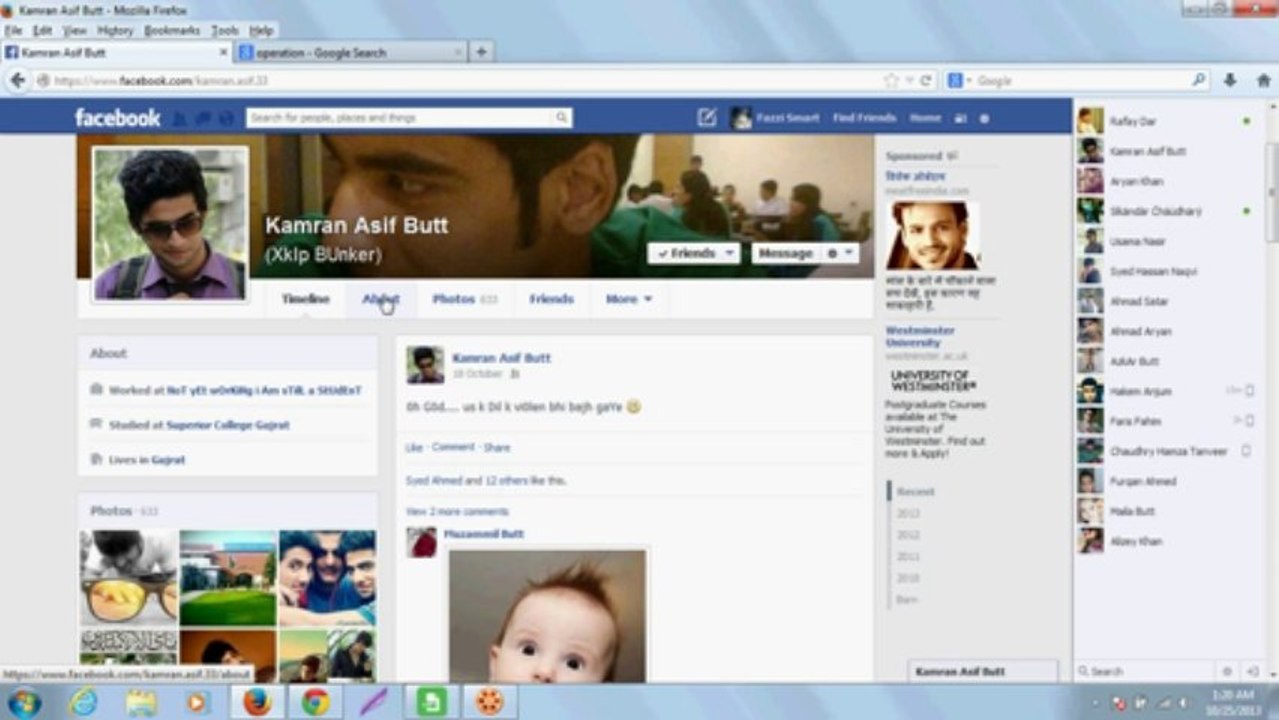The height and width of the screenshot is (720, 1279).
Task: Bookmark page with the star icon
Action: 891,80
